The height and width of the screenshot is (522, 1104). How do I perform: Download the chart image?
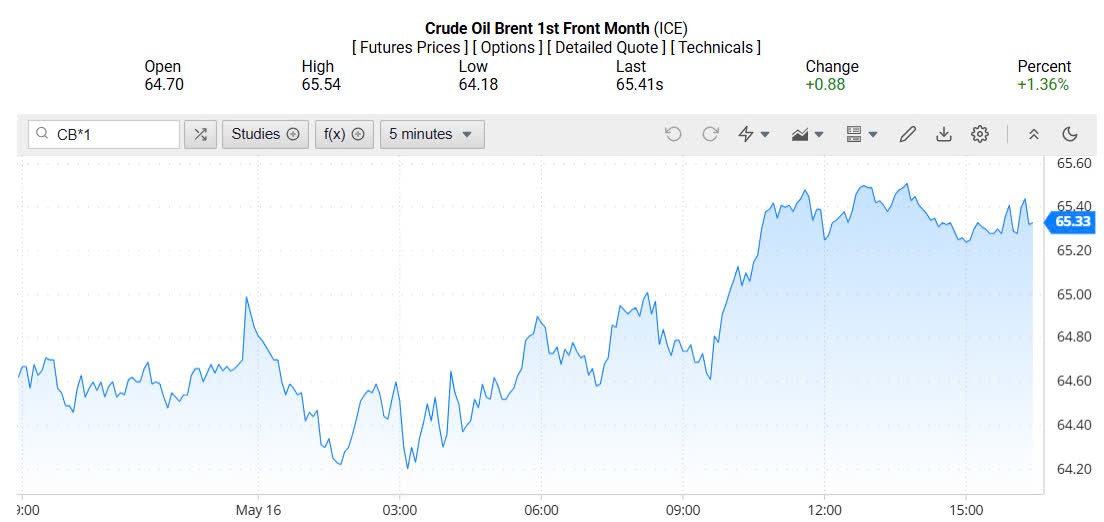point(943,134)
